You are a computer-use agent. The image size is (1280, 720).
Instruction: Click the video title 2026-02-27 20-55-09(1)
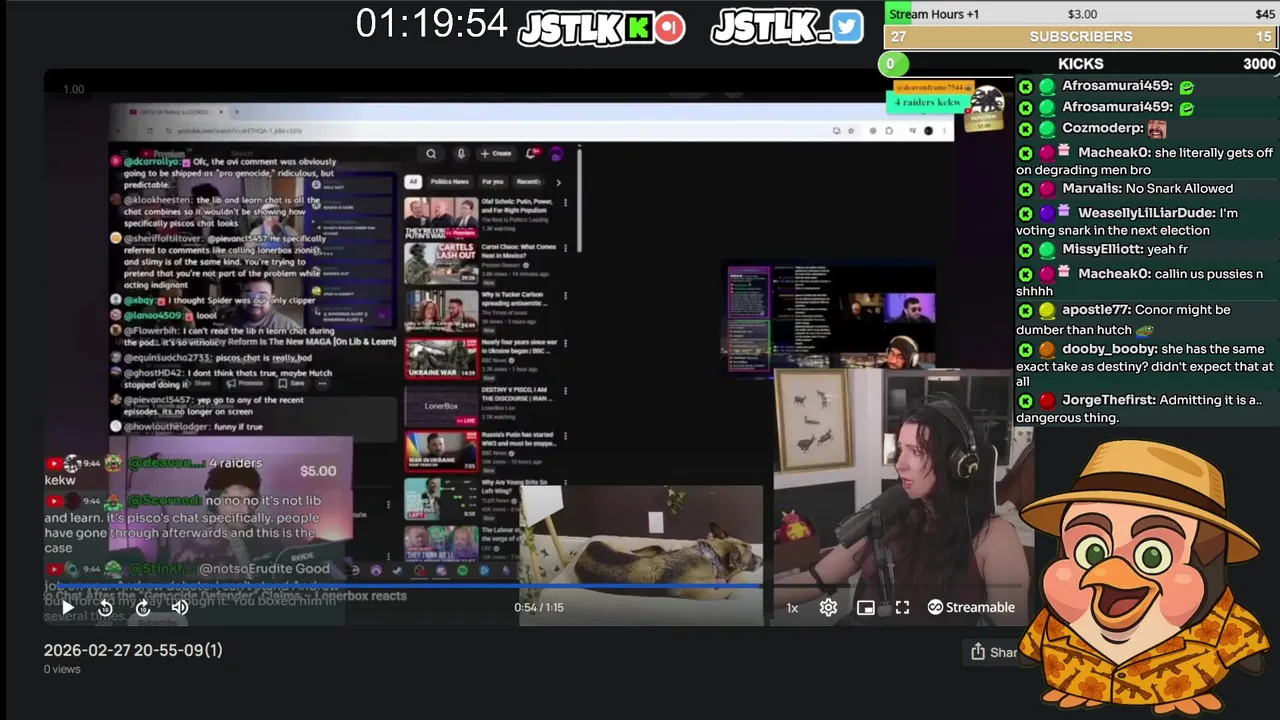133,650
